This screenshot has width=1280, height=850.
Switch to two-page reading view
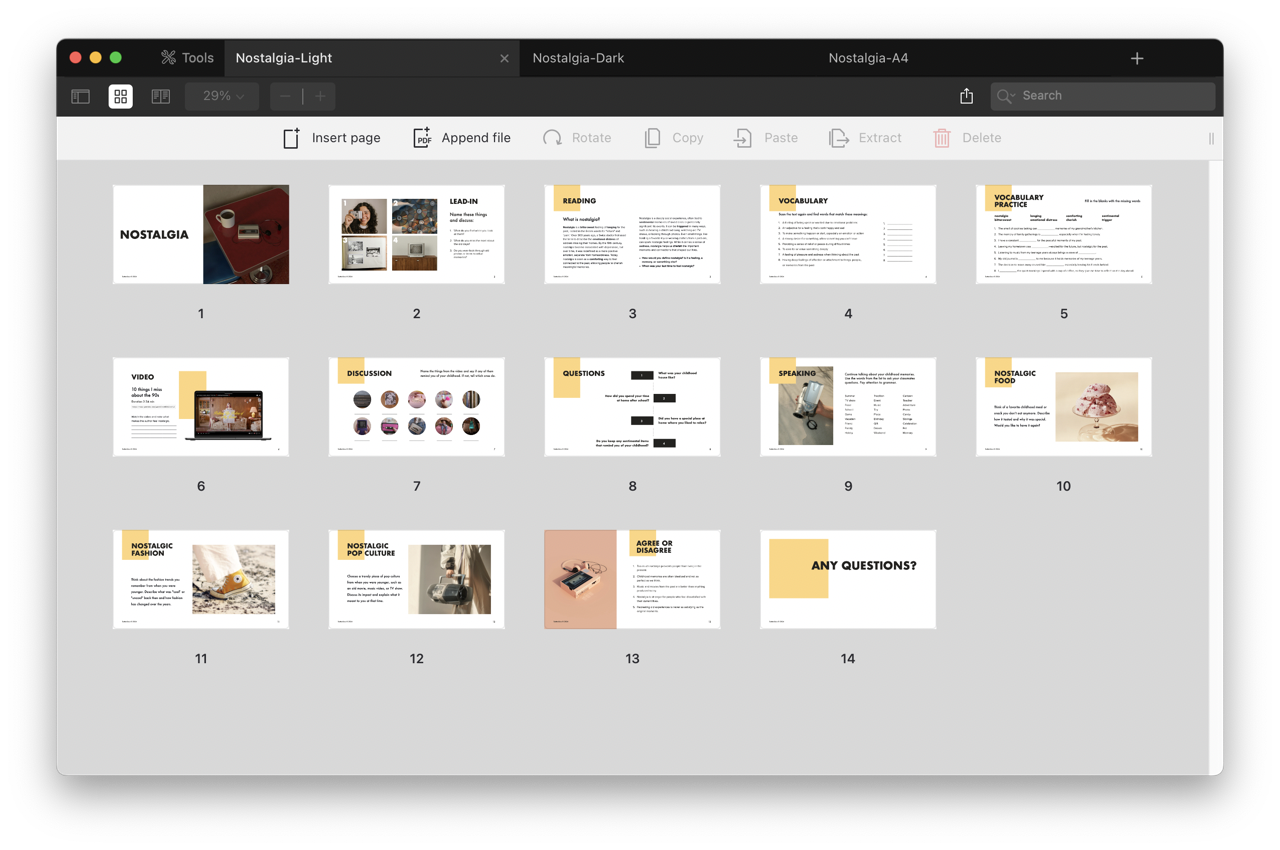160,96
